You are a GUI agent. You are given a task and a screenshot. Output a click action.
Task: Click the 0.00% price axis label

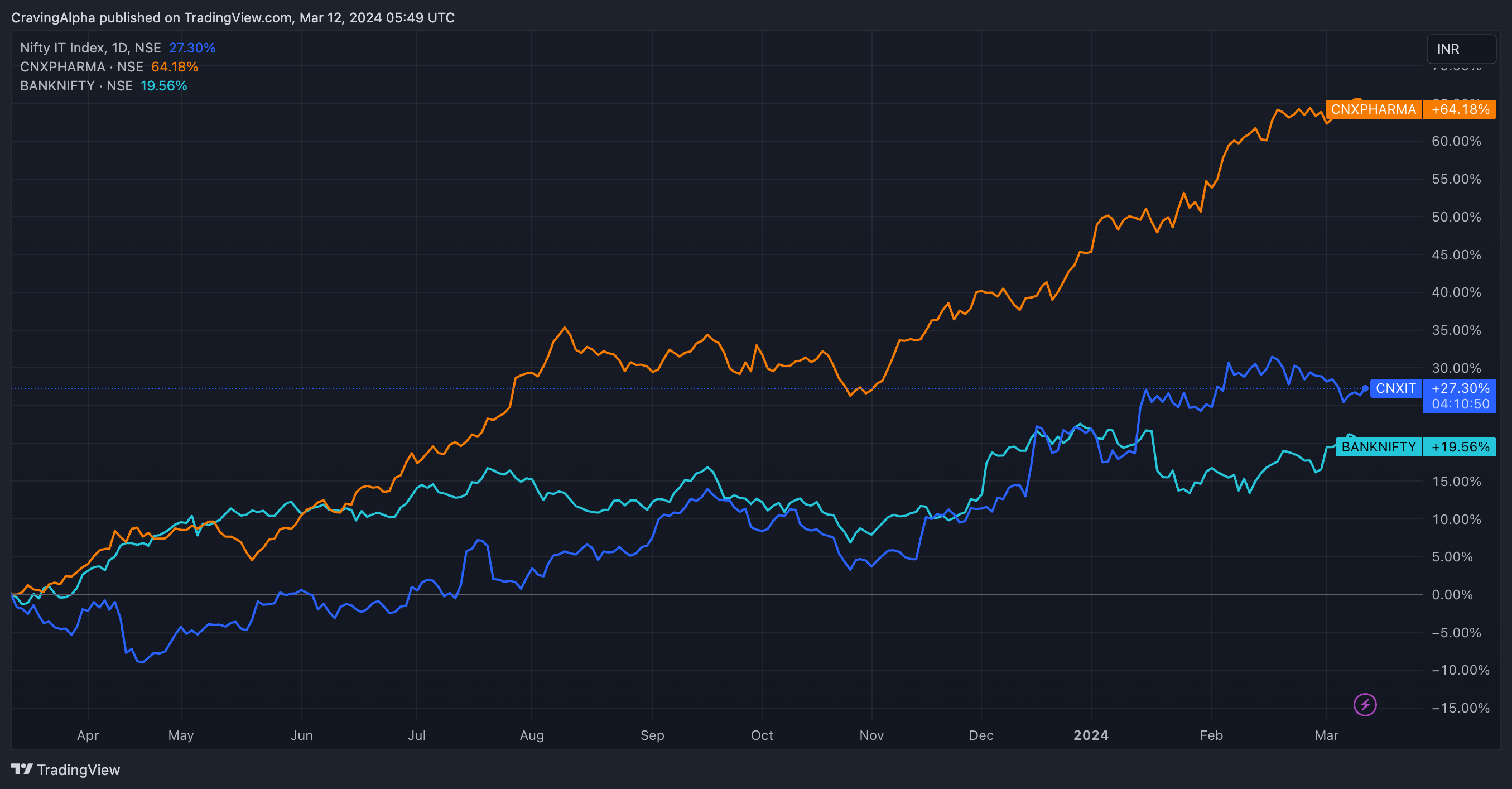pyautogui.click(x=1452, y=595)
